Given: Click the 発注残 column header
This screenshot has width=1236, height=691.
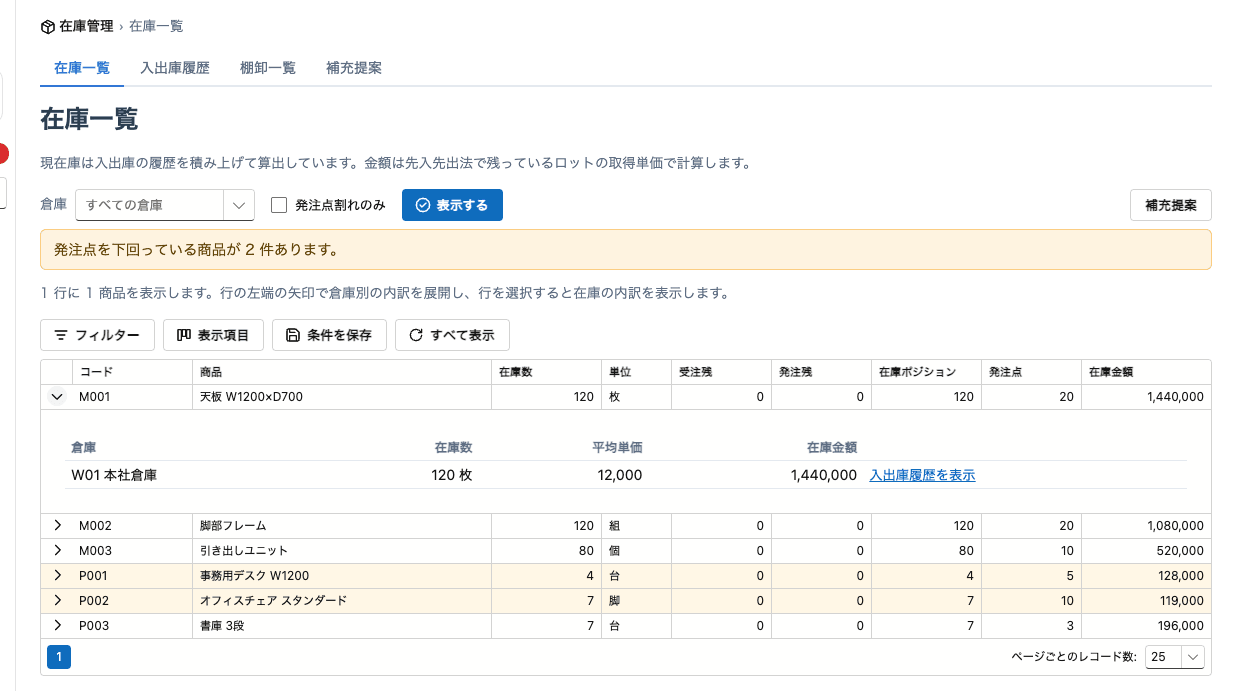Looking at the screenshot, I should 822,372.
